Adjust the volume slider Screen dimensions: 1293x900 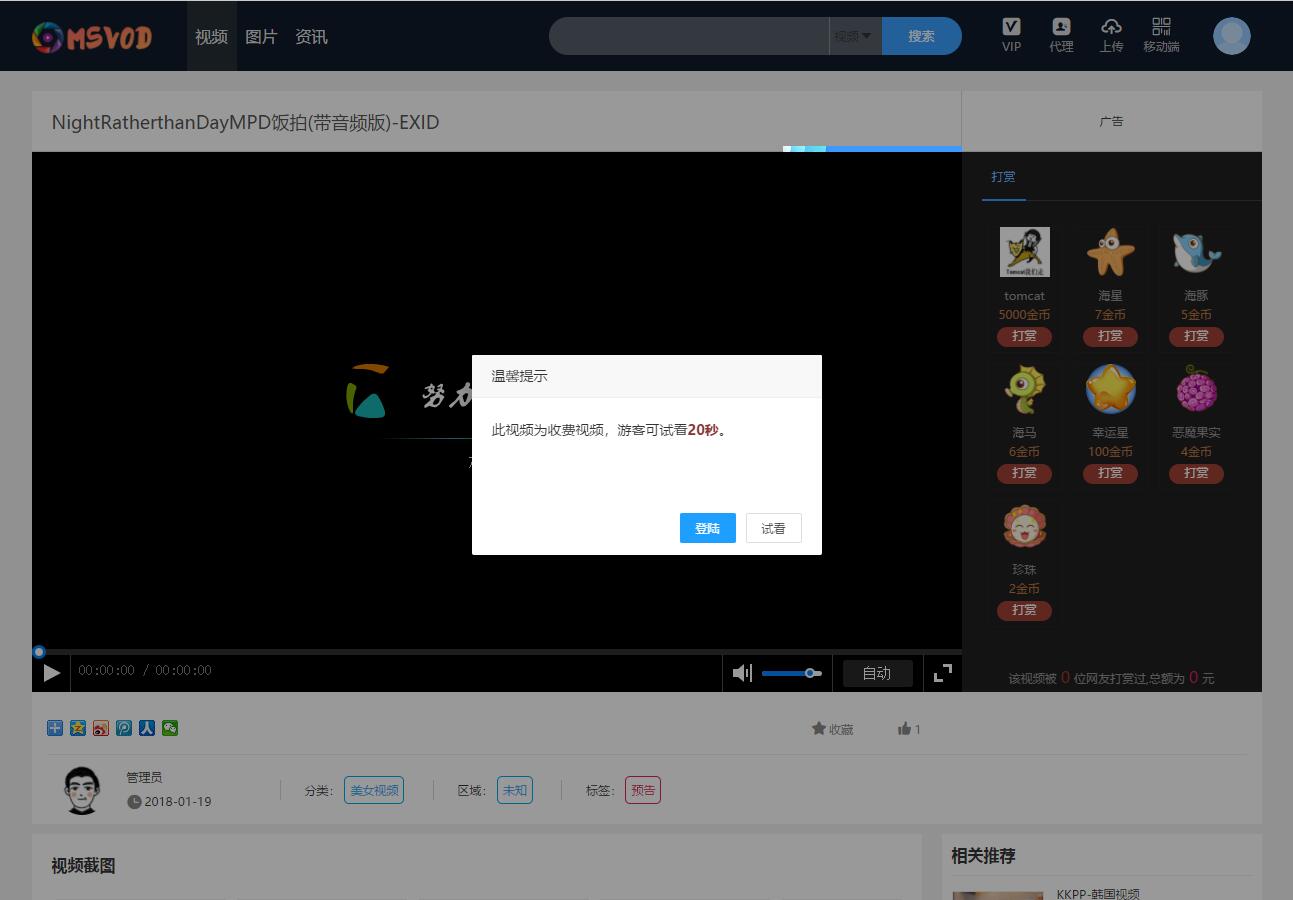(791, 673)
